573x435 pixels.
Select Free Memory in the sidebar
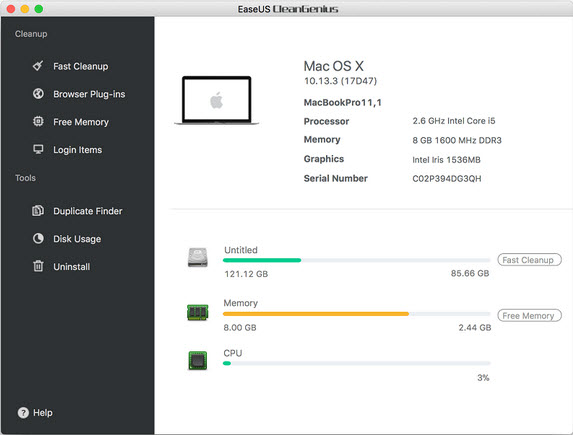click(81, 122)
